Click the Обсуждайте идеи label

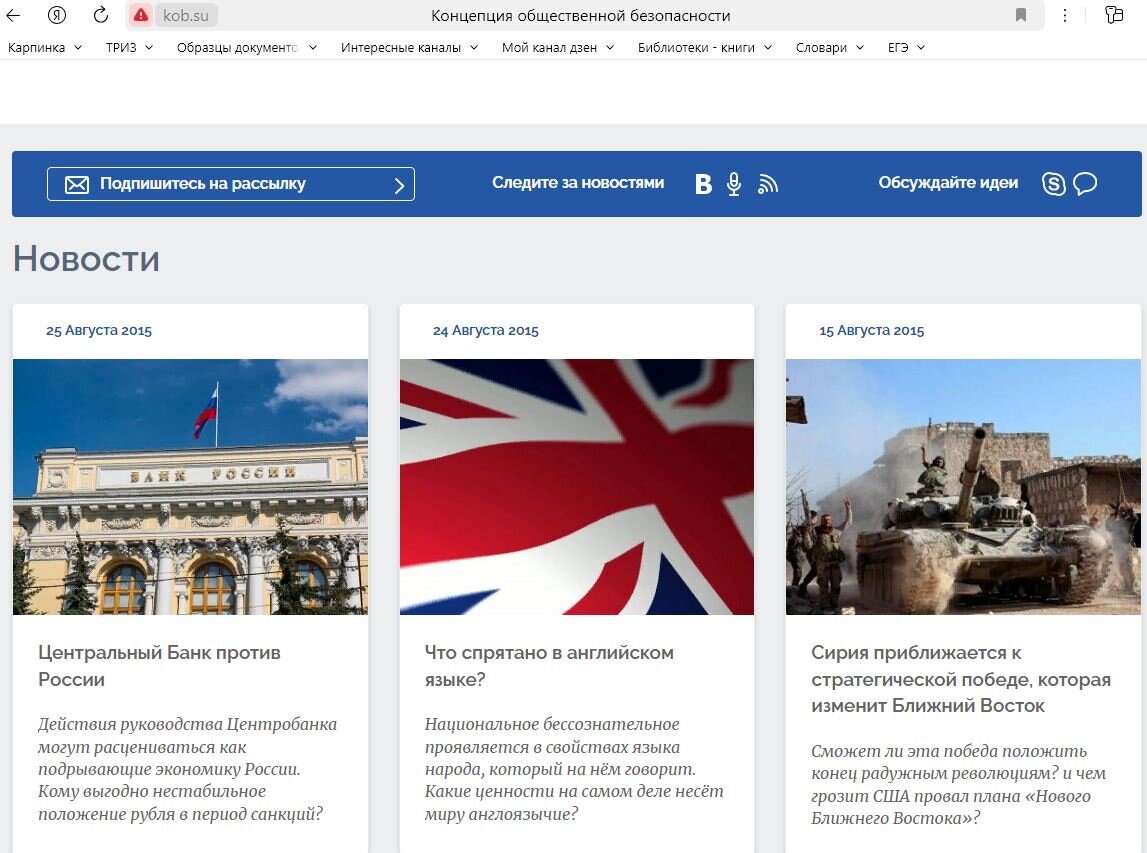tap(948, 183)
